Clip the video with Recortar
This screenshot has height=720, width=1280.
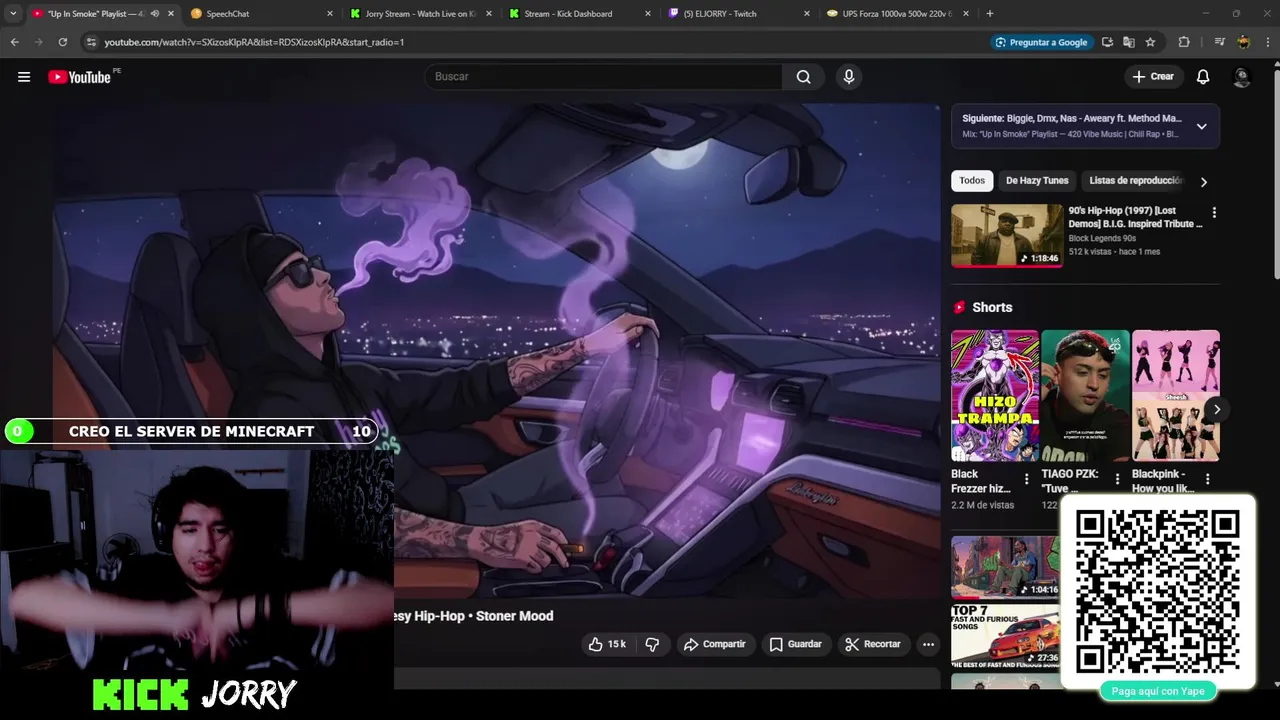pyautogui.click(x=873, y=644)
